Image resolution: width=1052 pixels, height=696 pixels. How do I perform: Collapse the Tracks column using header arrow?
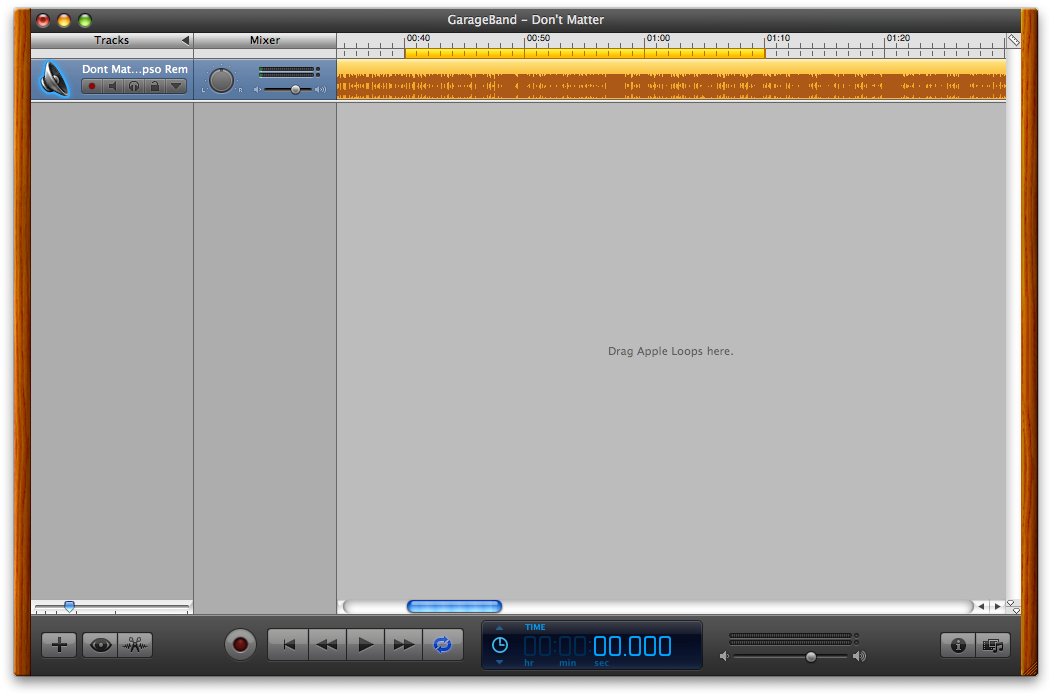[x=185, y=41]
